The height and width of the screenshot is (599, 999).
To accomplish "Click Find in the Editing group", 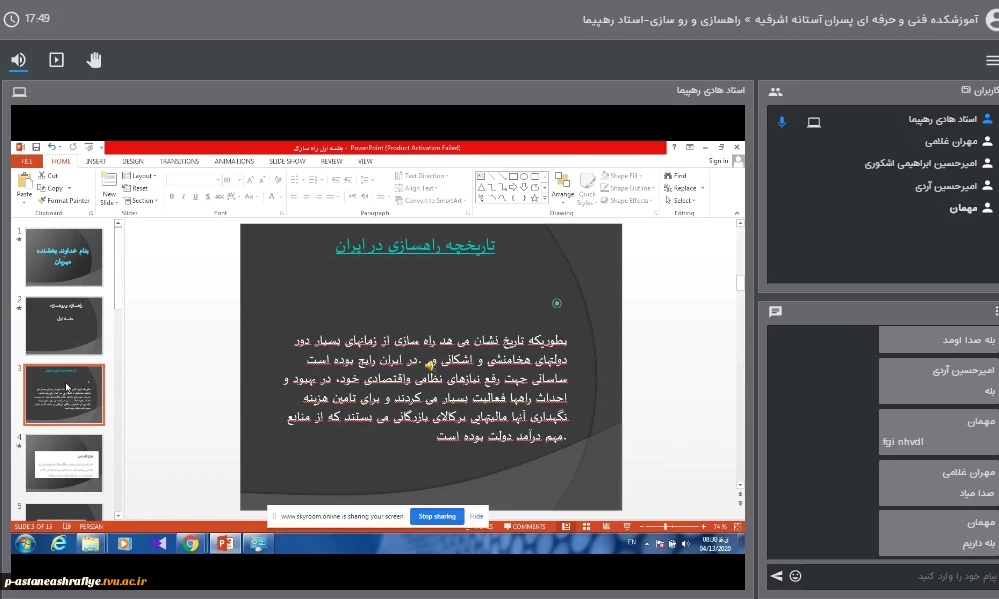I will coord(675,175).
